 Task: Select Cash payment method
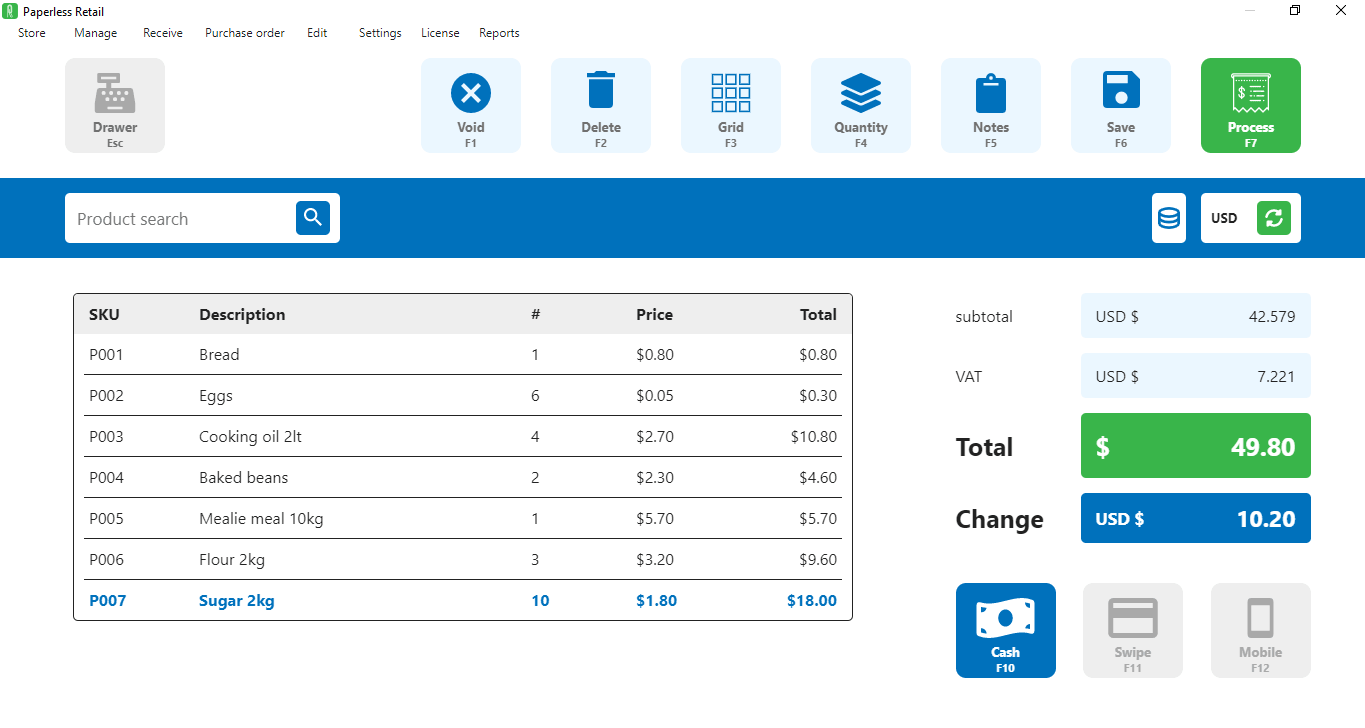coord(1006,630)
